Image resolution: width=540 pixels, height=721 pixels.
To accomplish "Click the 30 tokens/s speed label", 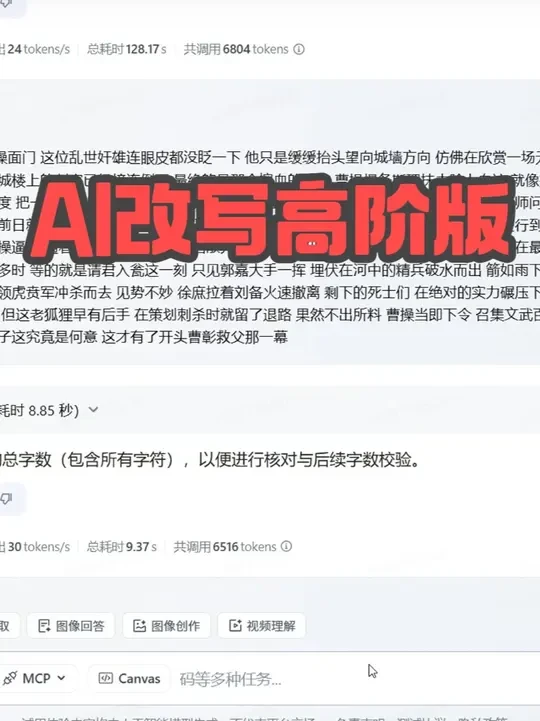I will click(36, 546).
